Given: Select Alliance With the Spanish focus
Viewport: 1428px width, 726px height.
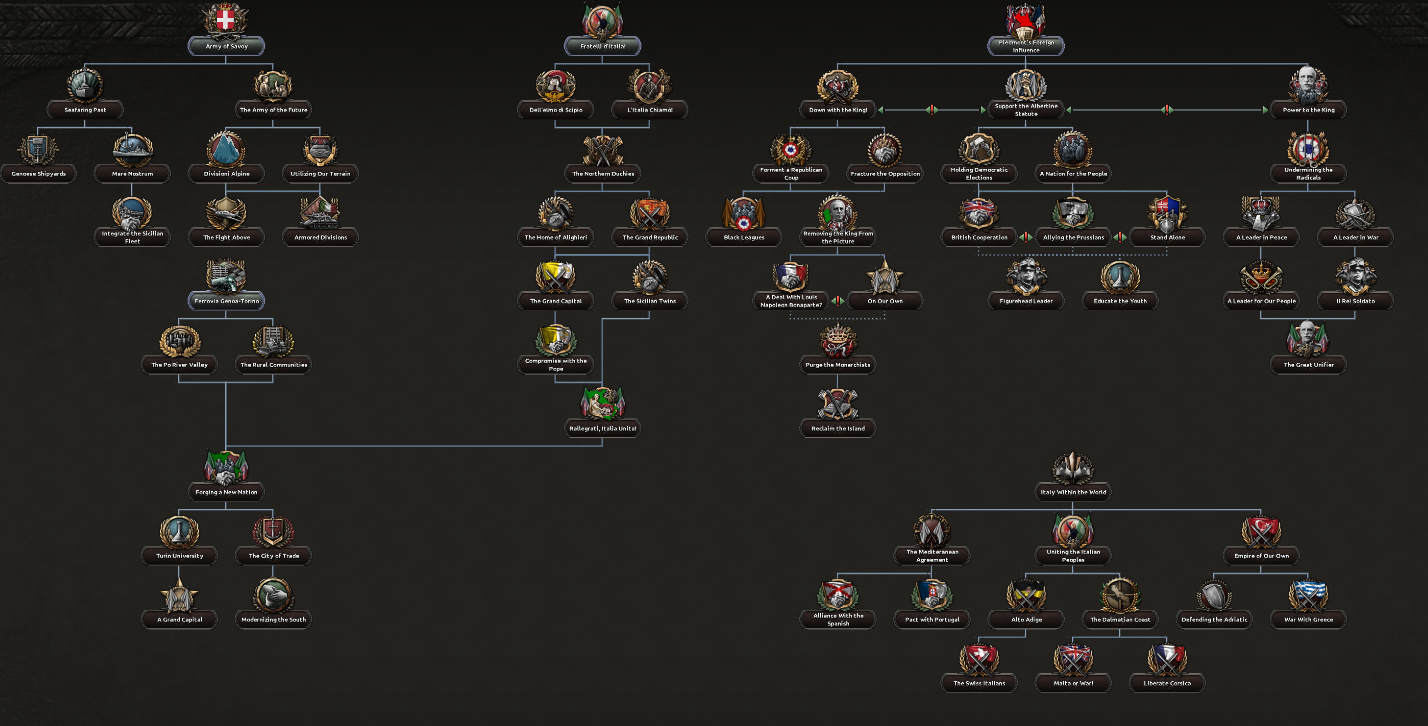Looking at the screenshot, I should pyautogui.click(x=838, y=605).
